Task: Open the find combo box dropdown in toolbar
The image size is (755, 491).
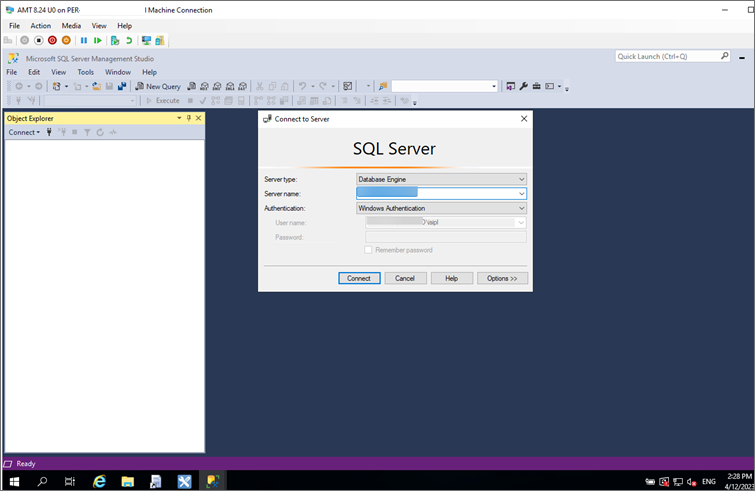Action: pyautogui.click(x=494, y=87)
